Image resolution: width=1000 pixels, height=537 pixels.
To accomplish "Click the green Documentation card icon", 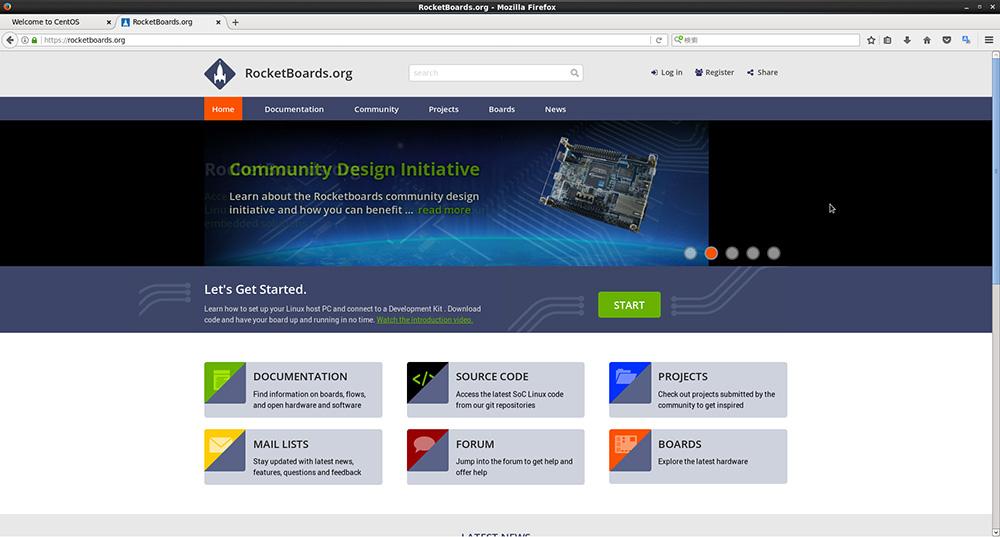I will point(224,383).
